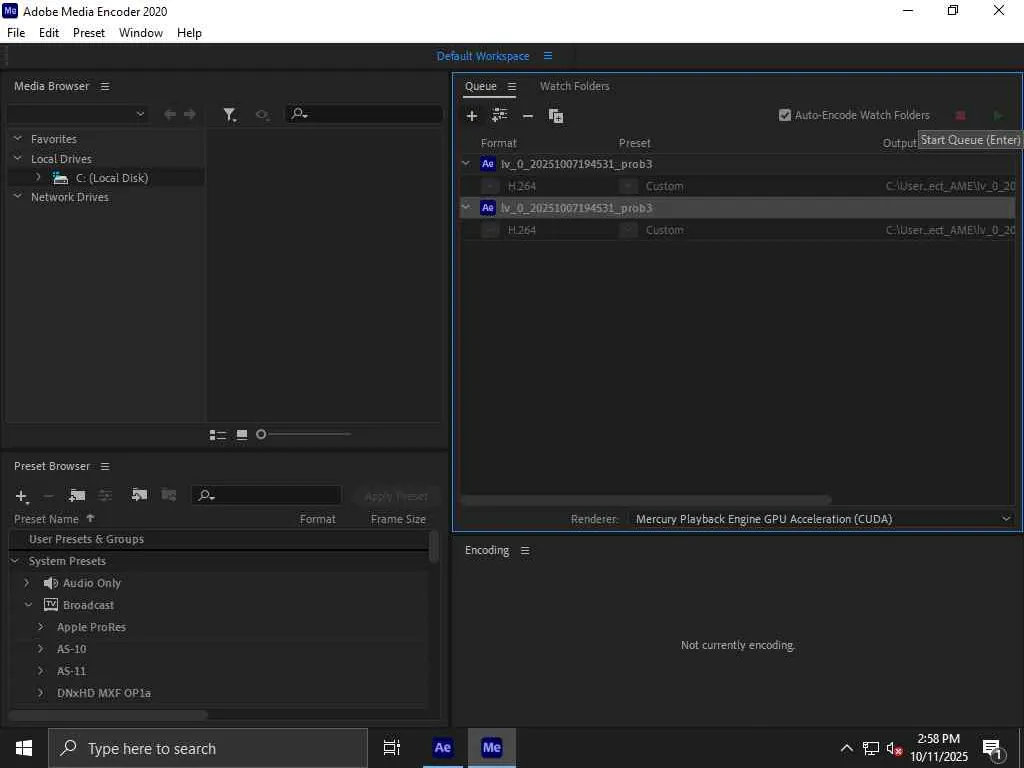Open the Renderer dropdown
The image size is (1024, 768).
(x=821, y=519)
